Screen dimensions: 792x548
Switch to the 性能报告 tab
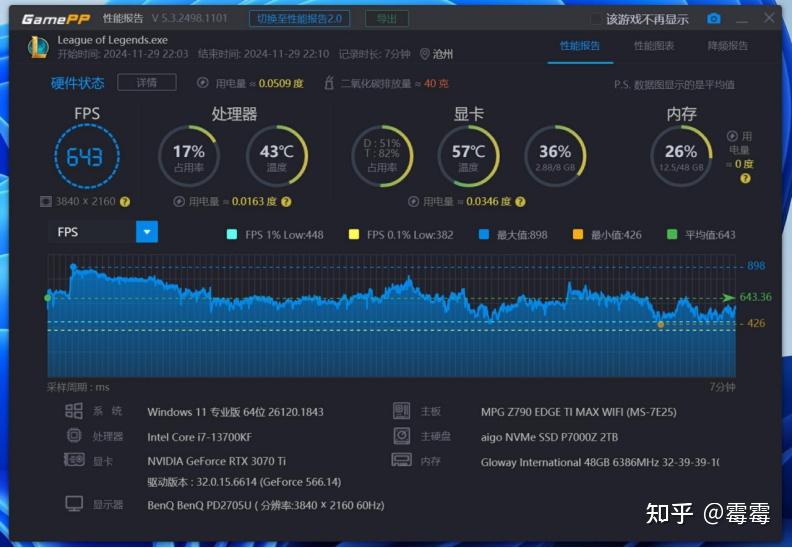[580, 46]
